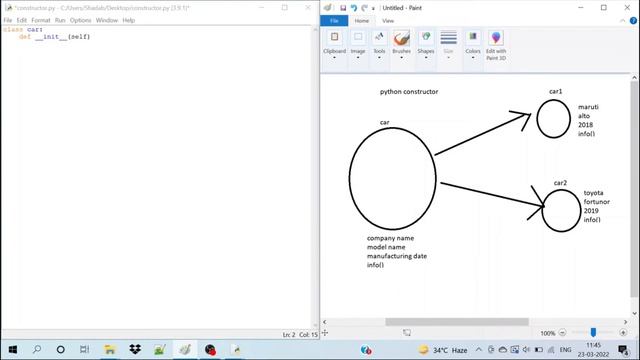Click after "__init__(self)" in the code editor
The width and height of the screenshot is (640, 360).
tap(91, 37)
